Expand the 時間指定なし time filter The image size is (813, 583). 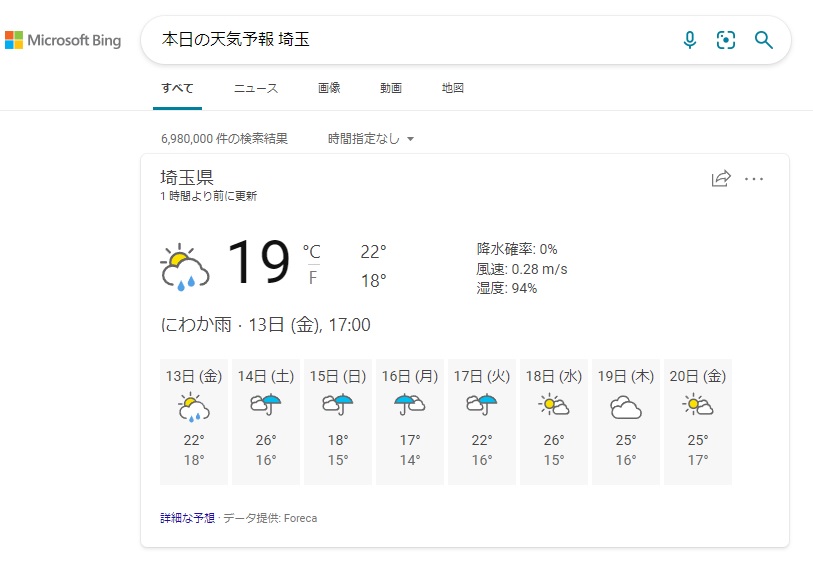pos(371,138)
